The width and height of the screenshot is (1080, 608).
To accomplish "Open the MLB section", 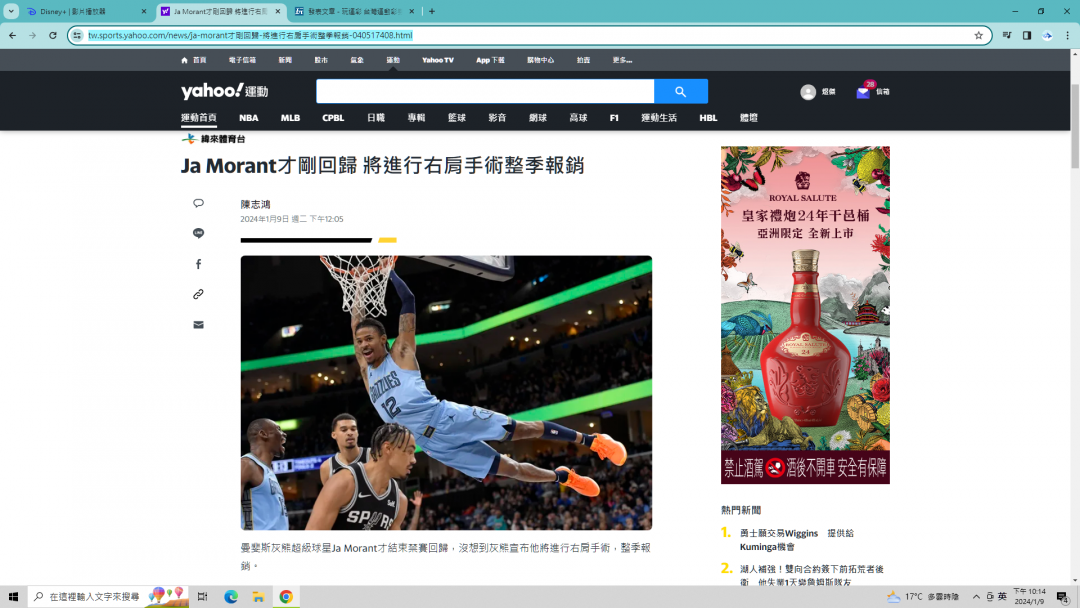I will tap(290, 118).
